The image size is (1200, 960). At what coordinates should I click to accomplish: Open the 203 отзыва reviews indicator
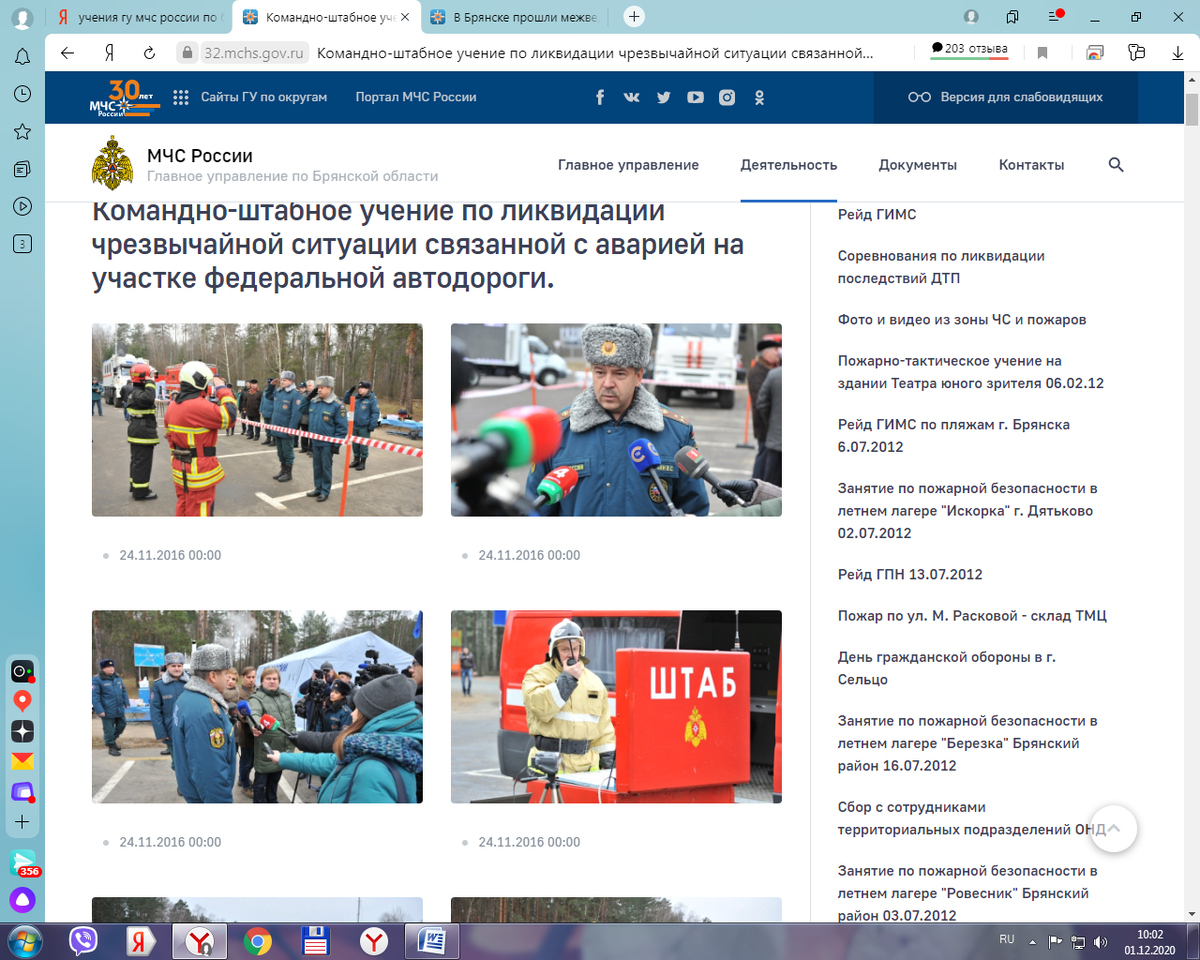pyautogui.click(x=969, y=50)
